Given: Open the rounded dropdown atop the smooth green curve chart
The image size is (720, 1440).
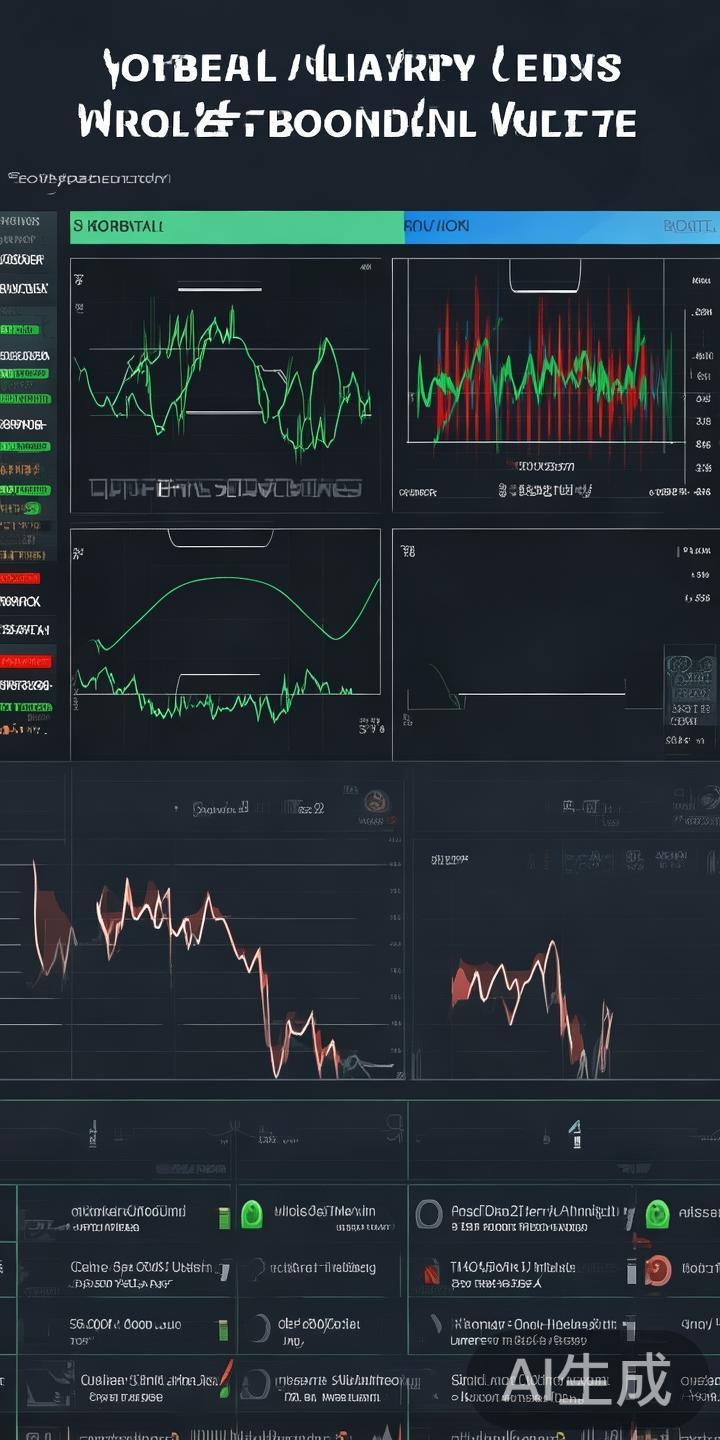Looking at the screenshot, I should click(220, 538).
